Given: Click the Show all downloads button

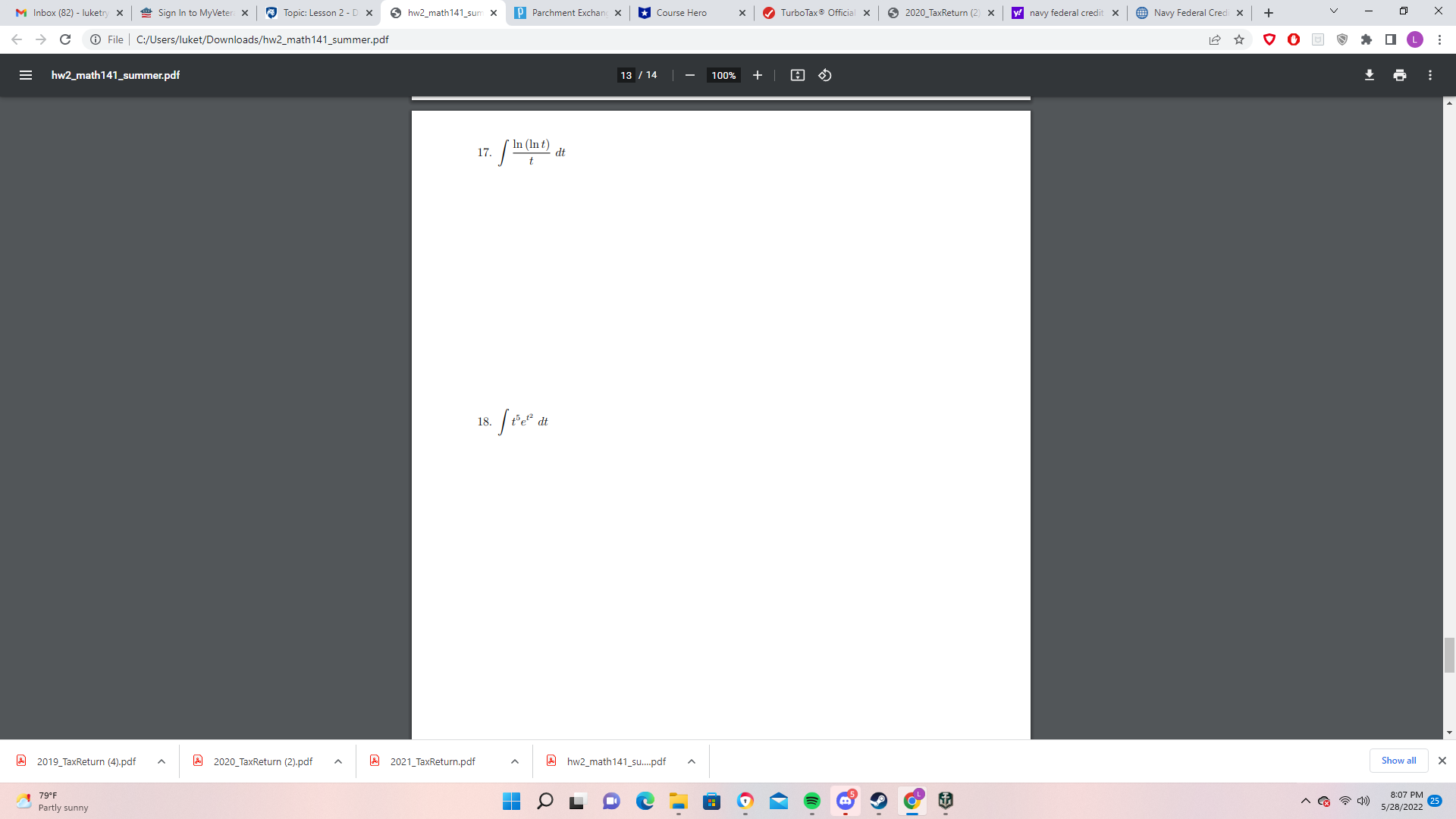Looking at the screenshot, I should [1398, 760].
